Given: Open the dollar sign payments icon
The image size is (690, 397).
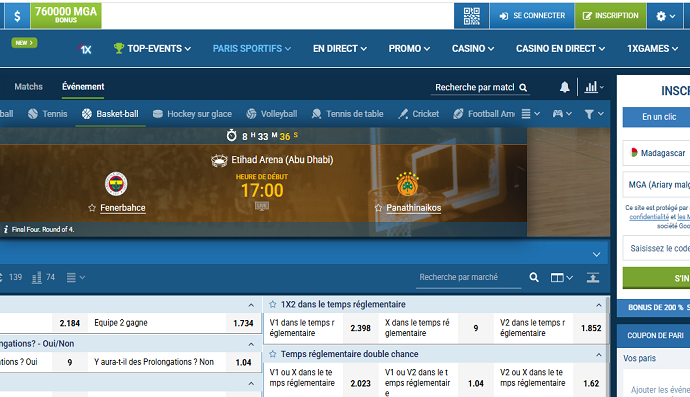Looking at the screenshot, I should pos(17,16).
